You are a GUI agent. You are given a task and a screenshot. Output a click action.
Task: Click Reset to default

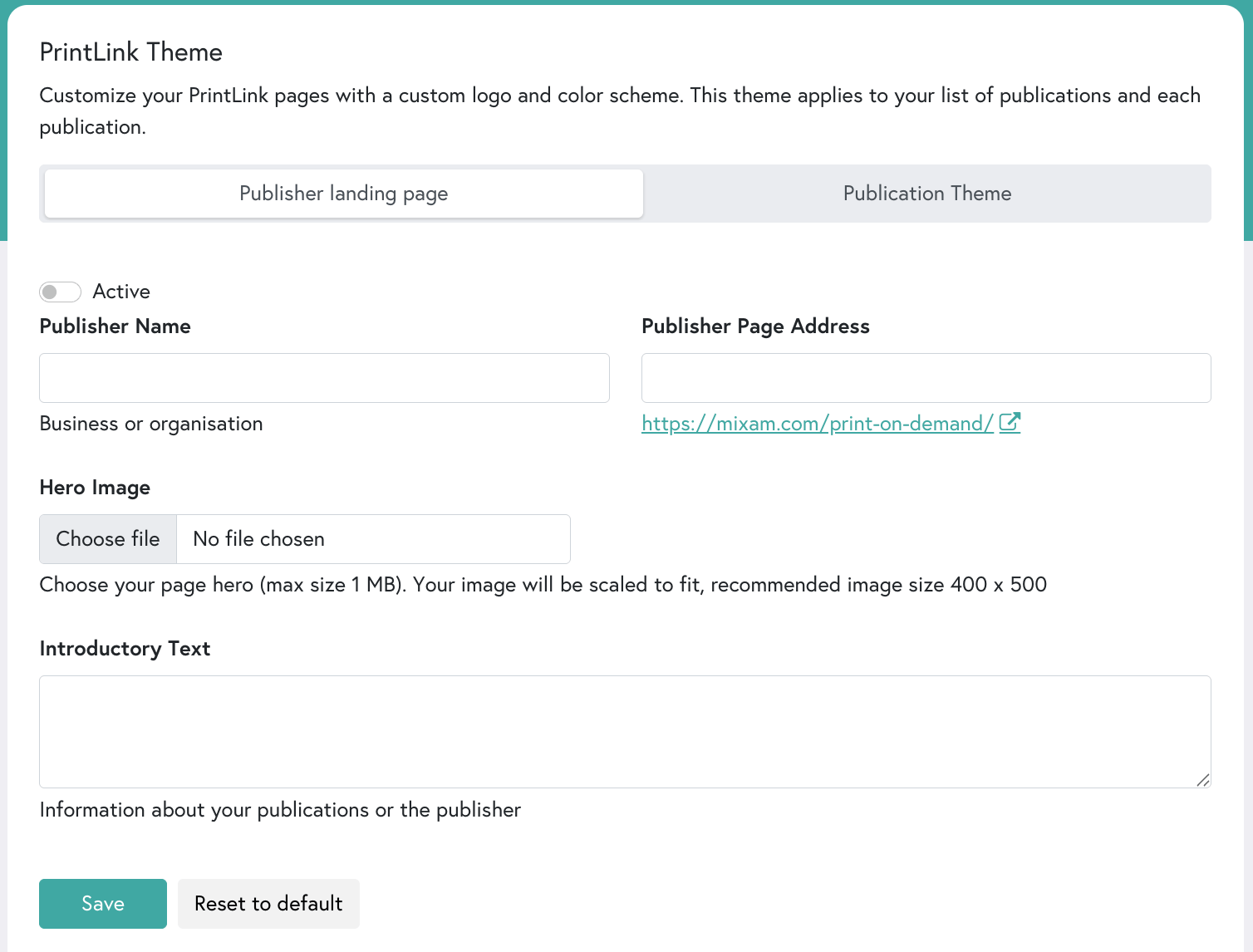(x=268, y=903)
